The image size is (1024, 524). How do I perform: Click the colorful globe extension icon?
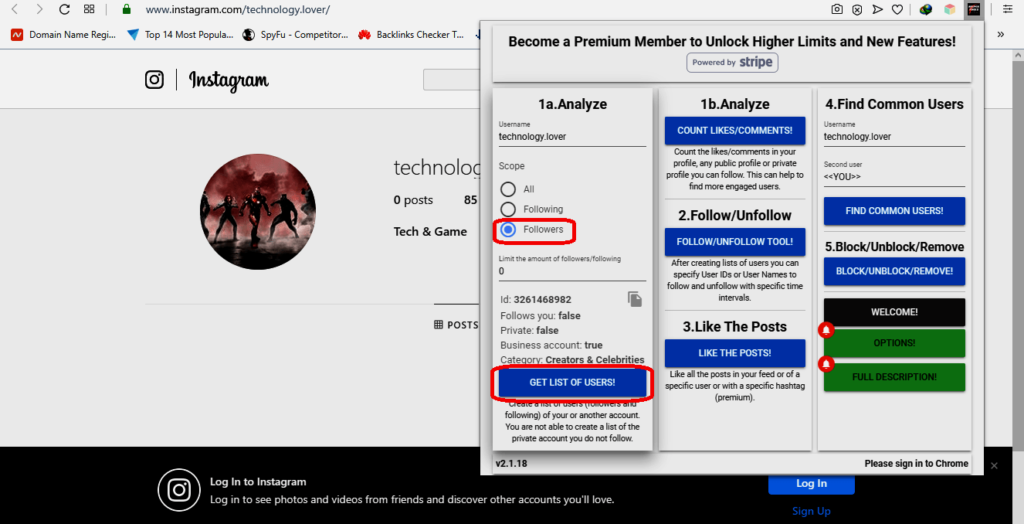pos(925,9)
